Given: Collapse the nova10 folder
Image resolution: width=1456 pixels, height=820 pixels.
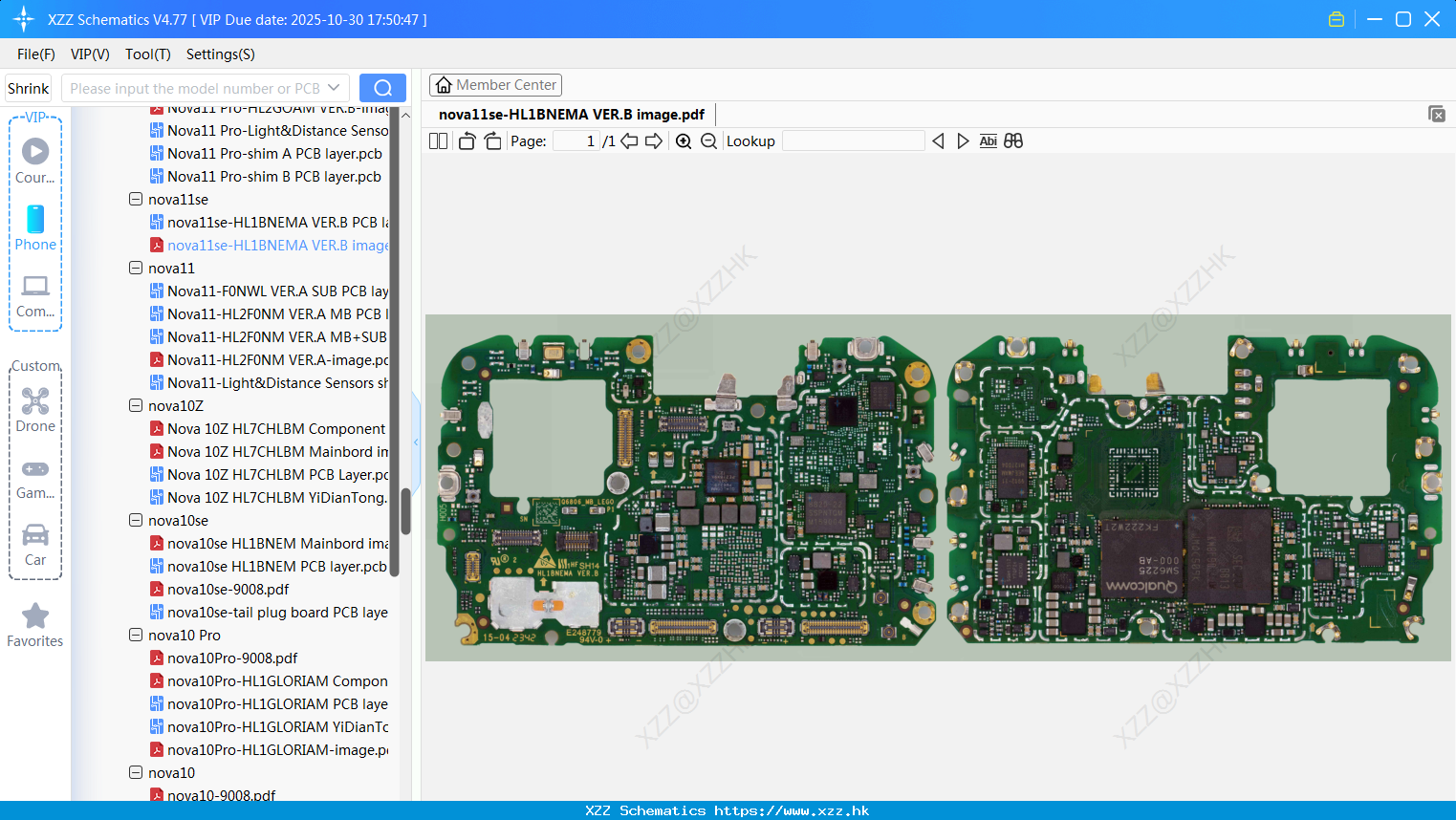Looking at the screenshot, I should tap(136, 772).
